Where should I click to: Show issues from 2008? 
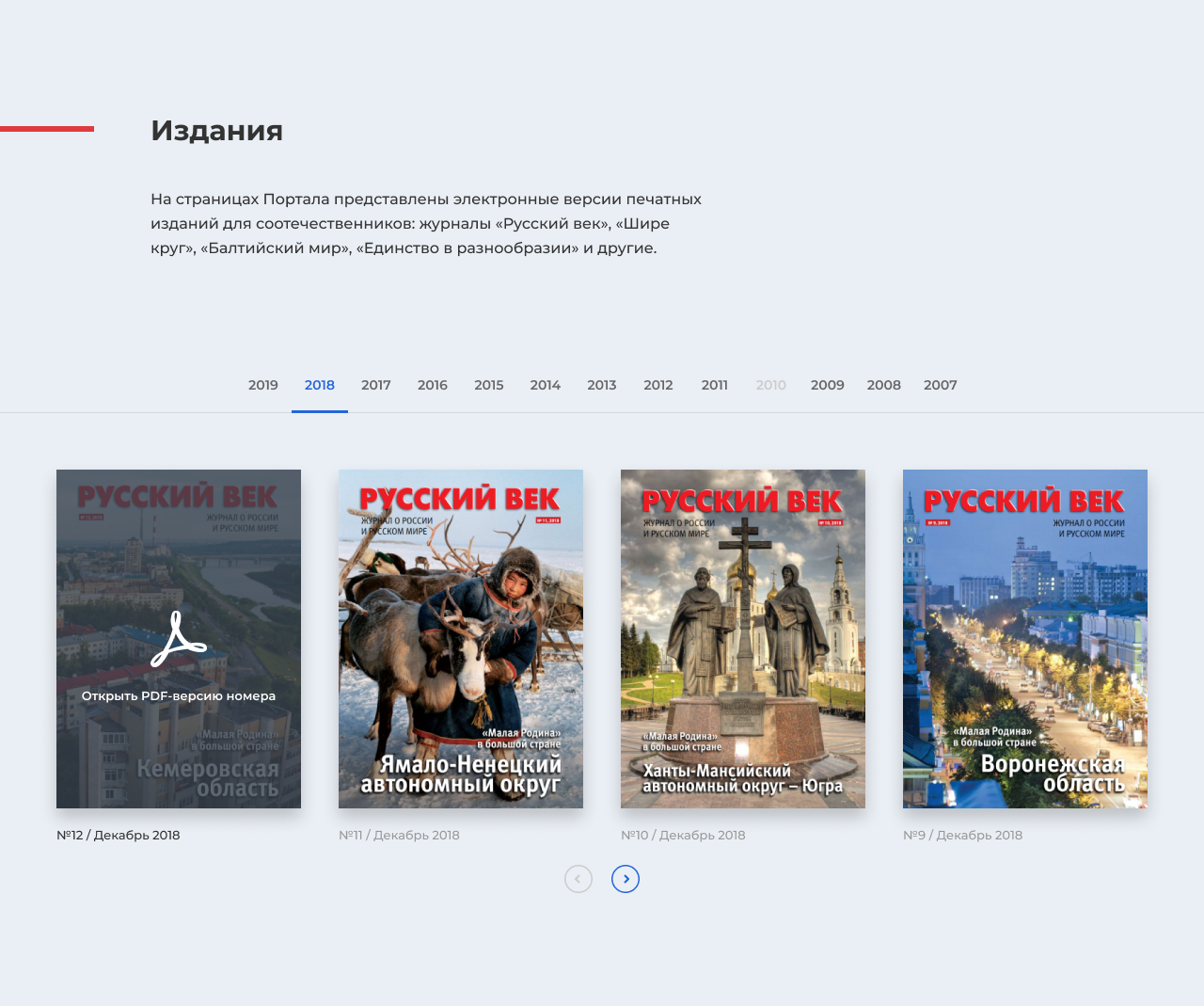coord(884,385)
